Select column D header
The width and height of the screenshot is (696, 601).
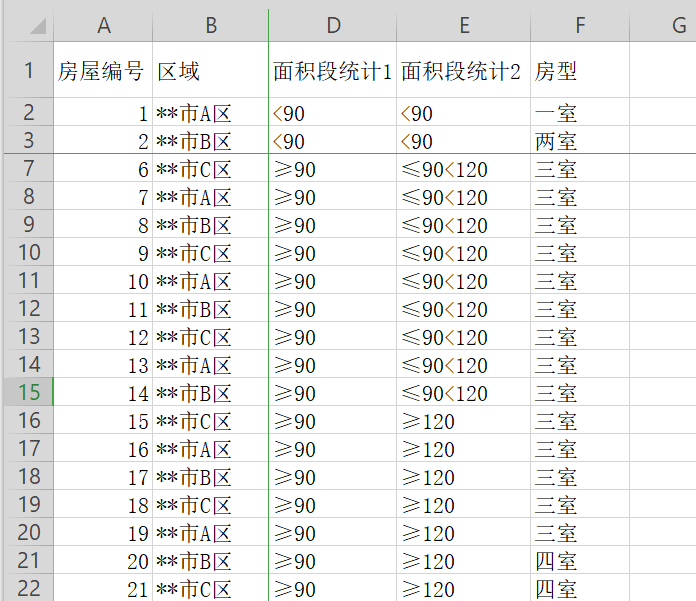point(333,25)
